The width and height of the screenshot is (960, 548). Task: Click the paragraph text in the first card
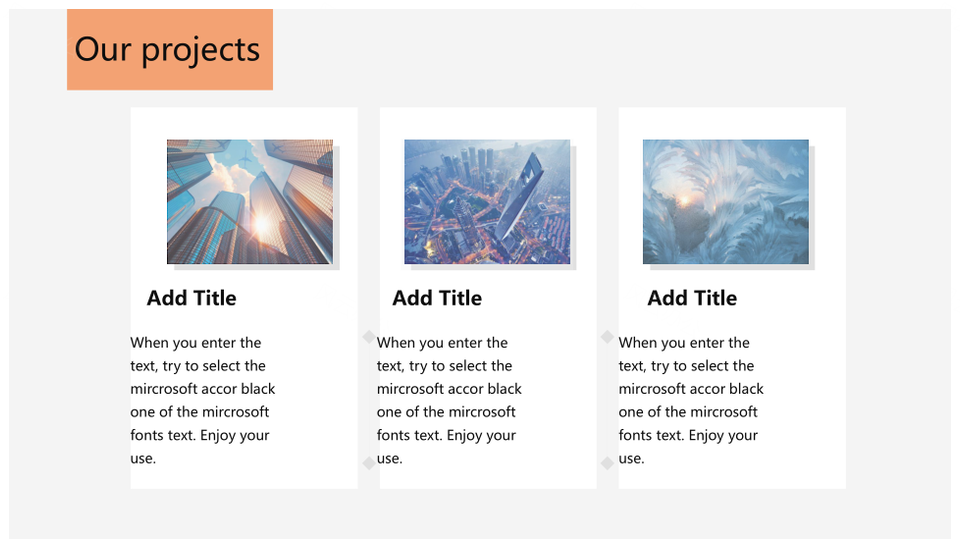pyautogui.click(x=203, y=400)
